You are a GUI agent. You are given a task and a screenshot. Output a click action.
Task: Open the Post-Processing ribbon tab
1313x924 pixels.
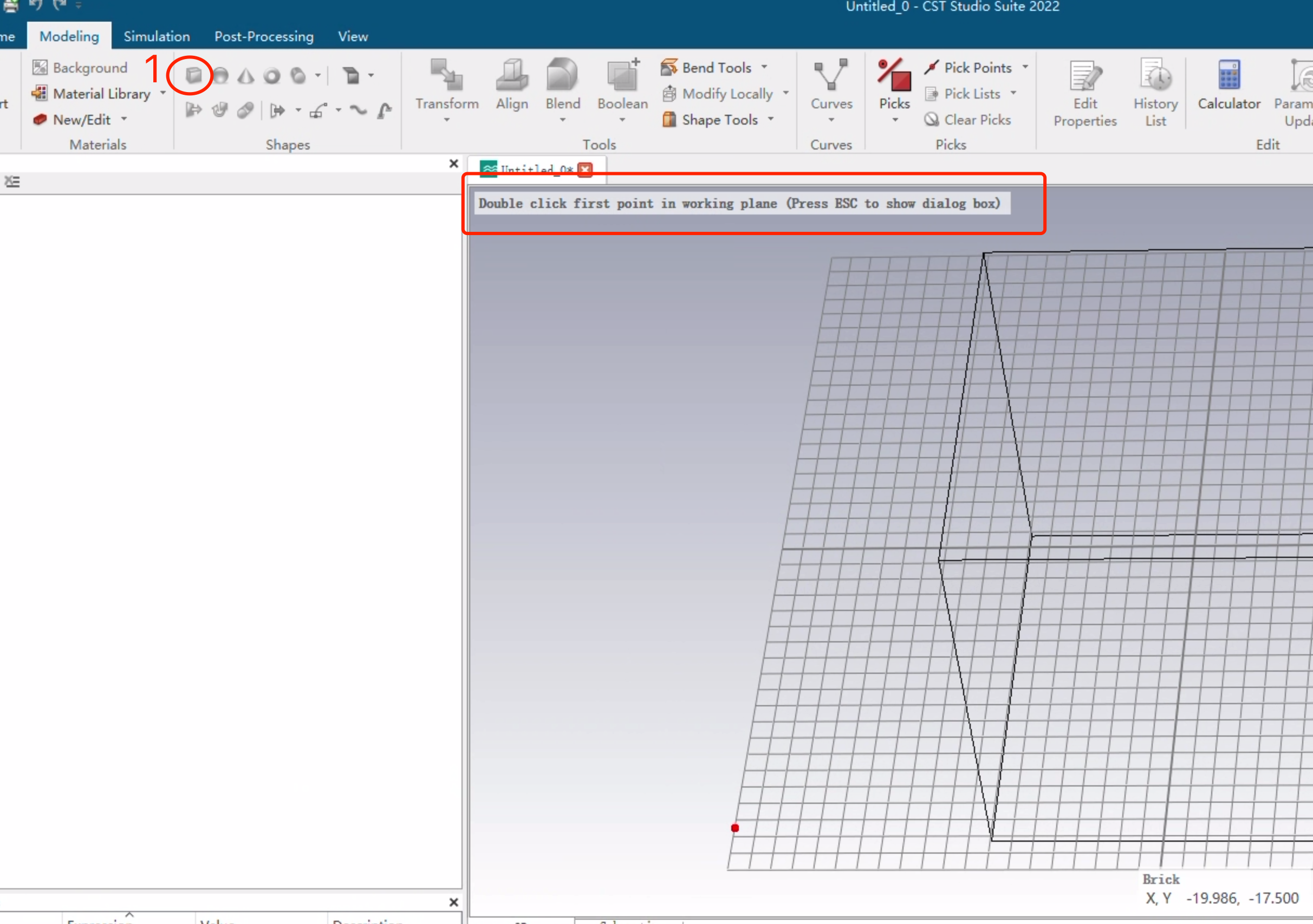tap(264, 37)
